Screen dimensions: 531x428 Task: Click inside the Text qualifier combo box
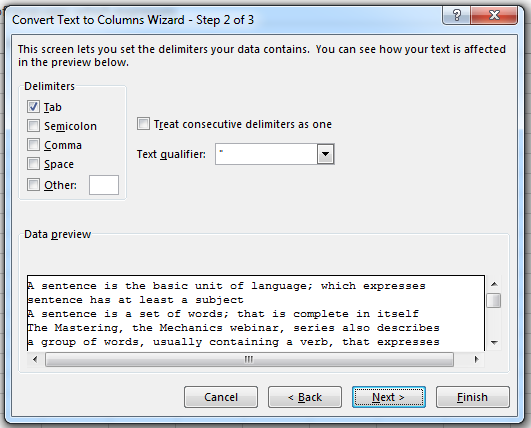coord(266,154)
